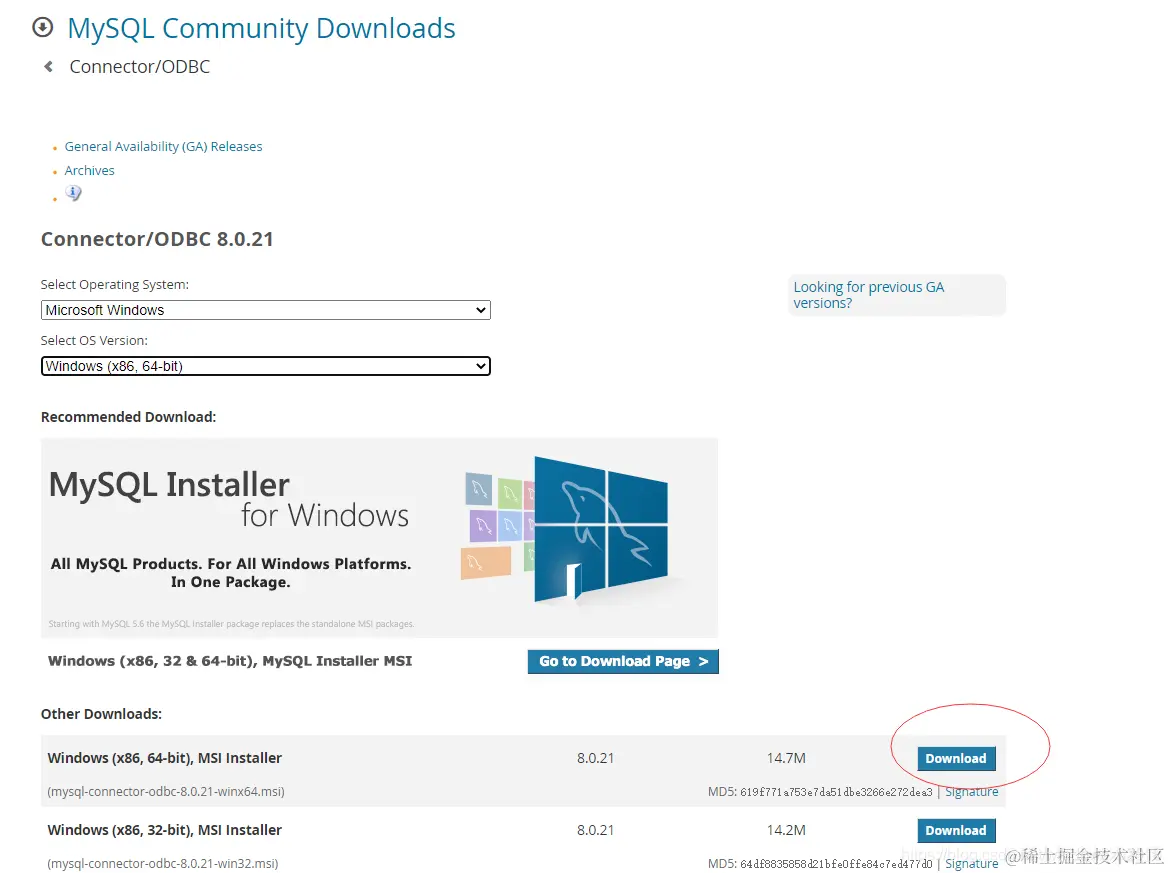The width and height of the screenshot is (1171, 873).
Task: Open Signature link for the win32 msi
Action: pos(972,863)
